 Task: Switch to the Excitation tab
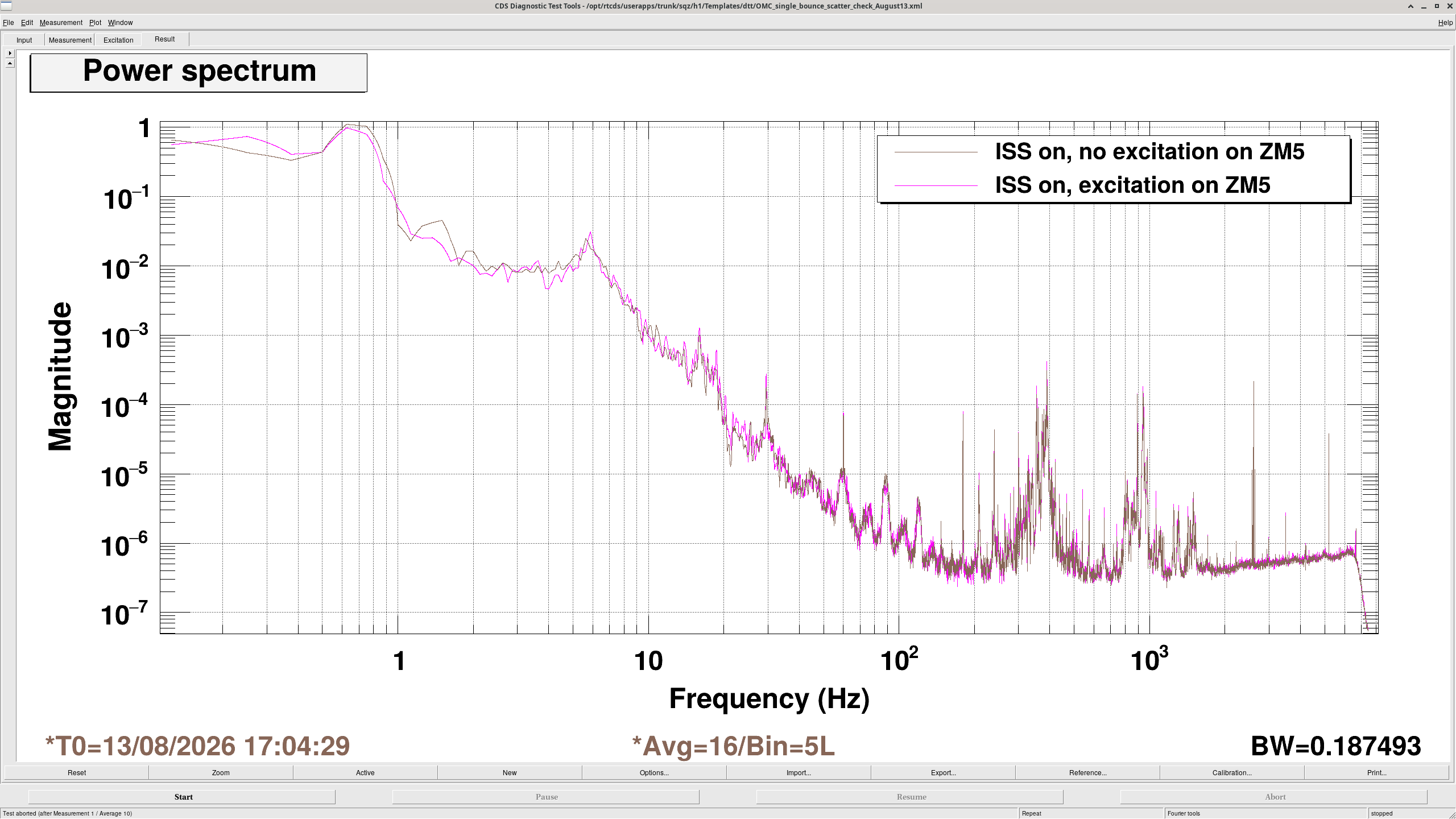tap(118, 40)
